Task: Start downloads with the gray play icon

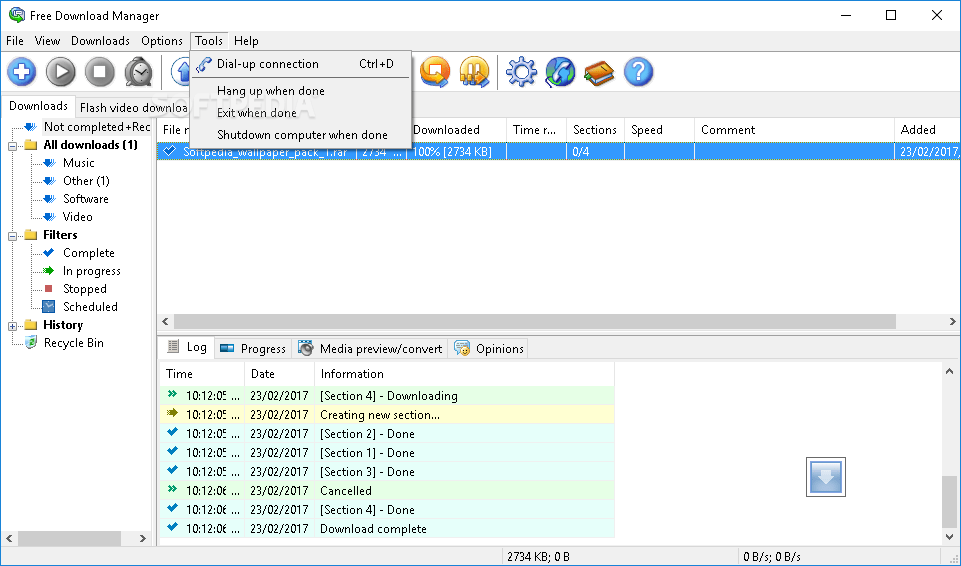Action: [61, 72]
